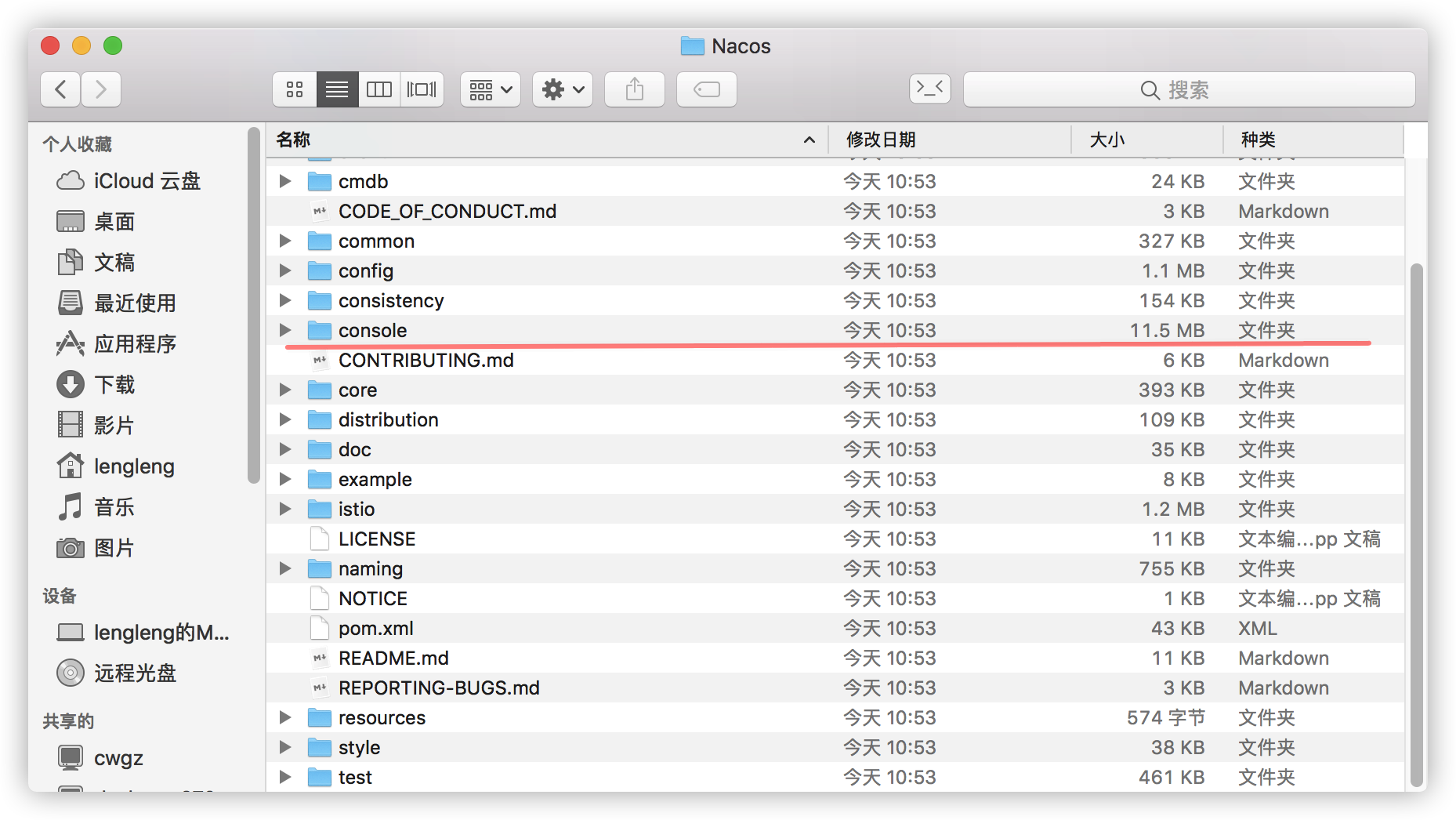Expand the distribution folder
Viewport: 1456px width, 820px height.
tap(285, 419)
